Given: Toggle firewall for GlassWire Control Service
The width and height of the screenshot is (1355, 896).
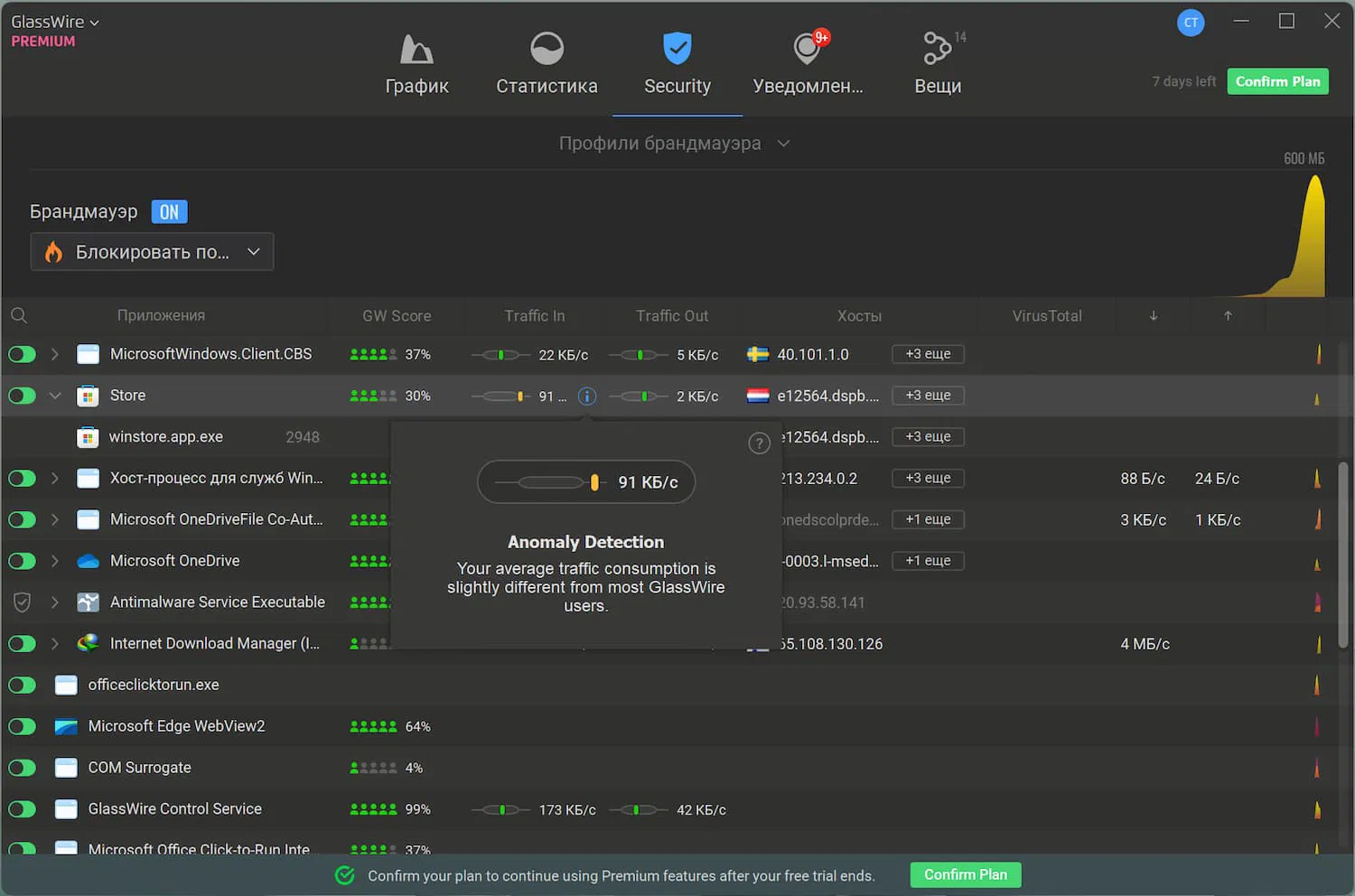Looking at the screenshot, I should pos(23,809).
